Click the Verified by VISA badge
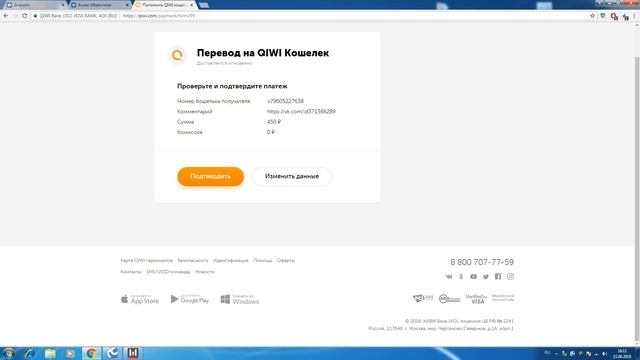Screen dimensions: 640x360 [x=476, y=299]
